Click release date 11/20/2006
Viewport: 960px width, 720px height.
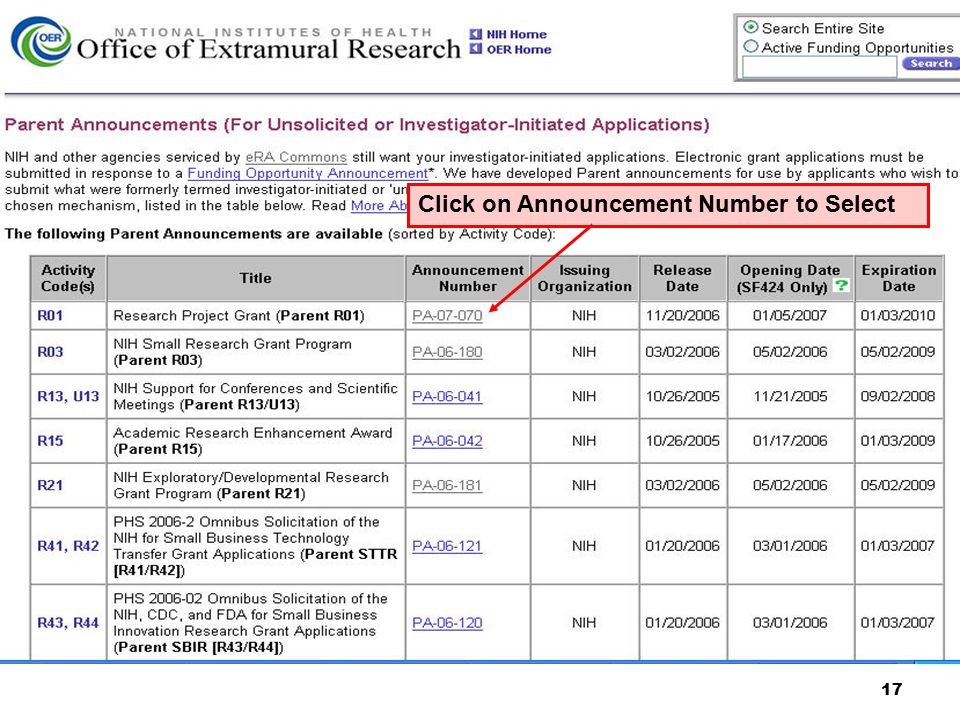click(x=683, y=315)
